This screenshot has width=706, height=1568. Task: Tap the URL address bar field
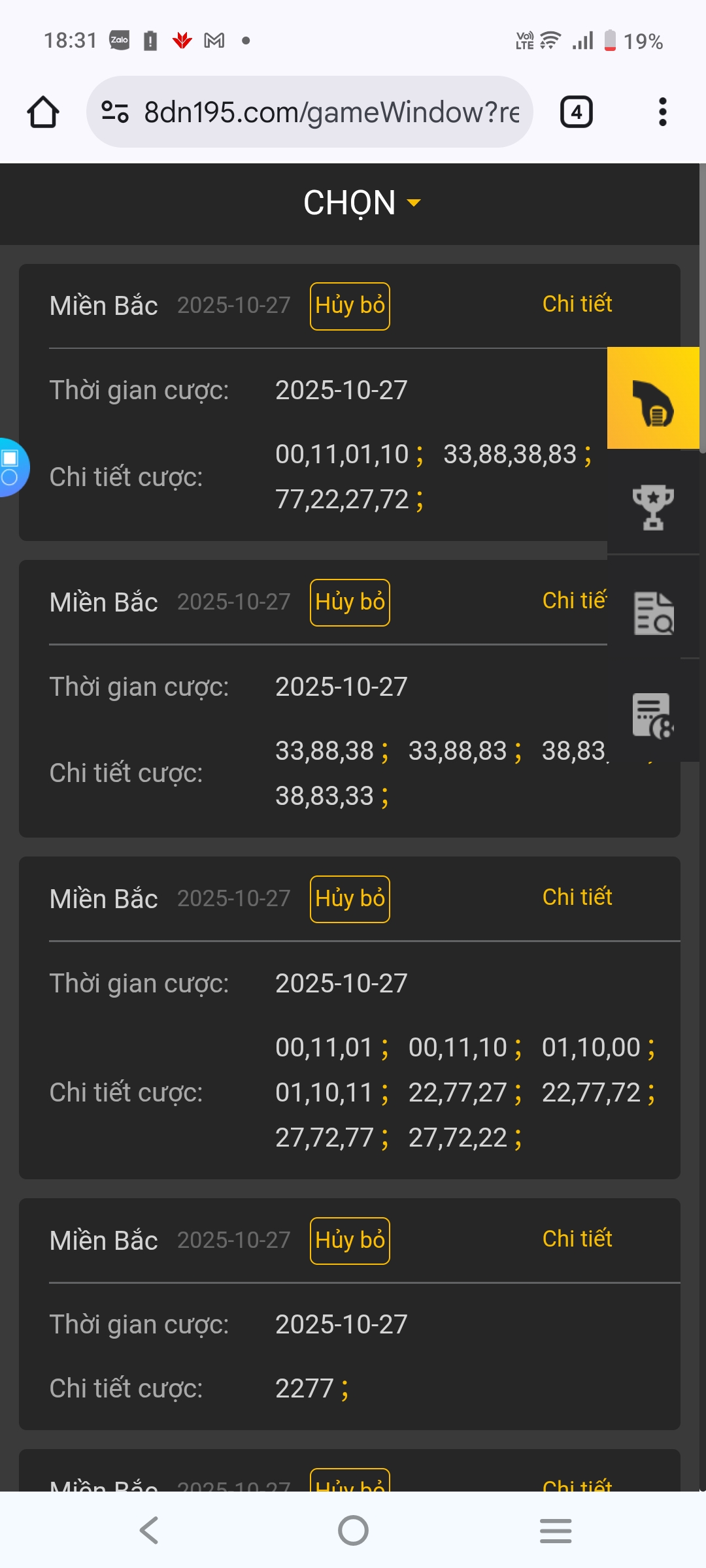(x=331, y=112)
